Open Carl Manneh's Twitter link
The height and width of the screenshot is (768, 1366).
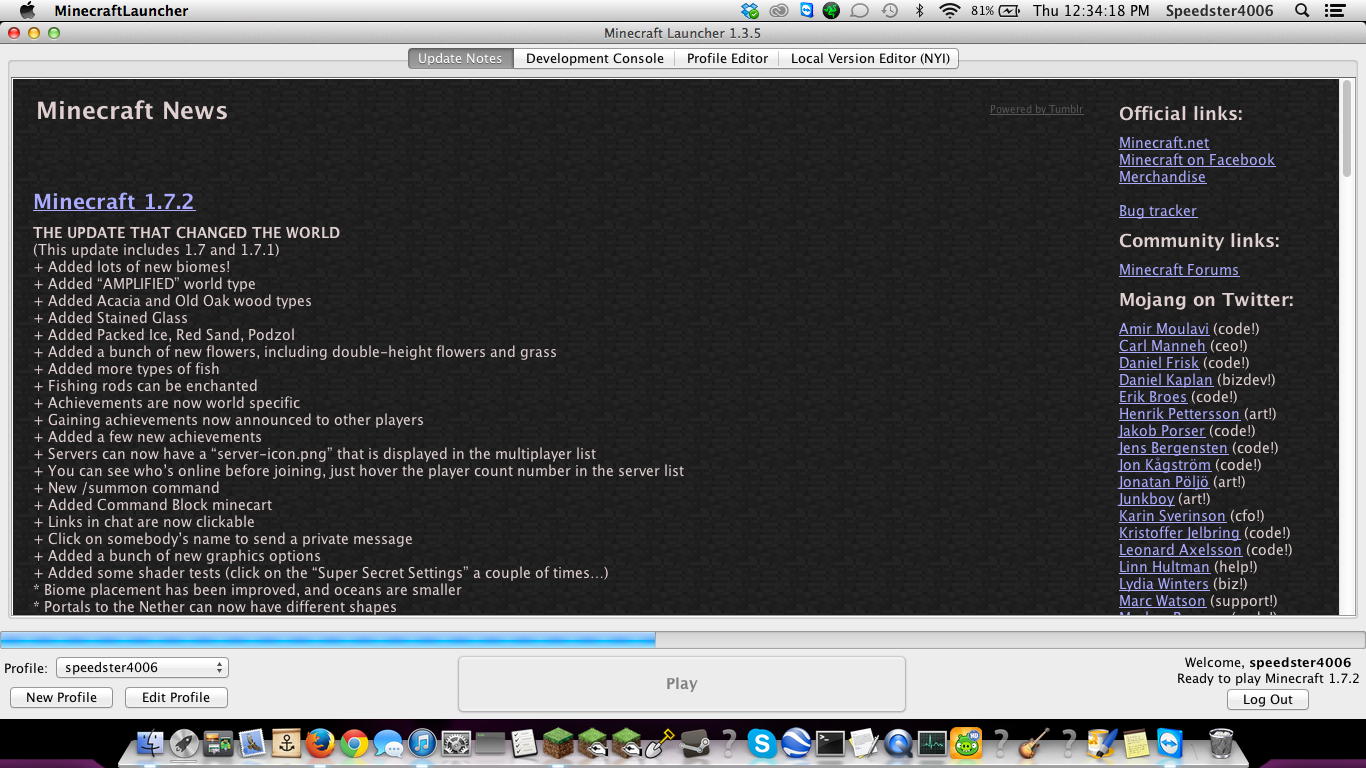pos(1162,346)
